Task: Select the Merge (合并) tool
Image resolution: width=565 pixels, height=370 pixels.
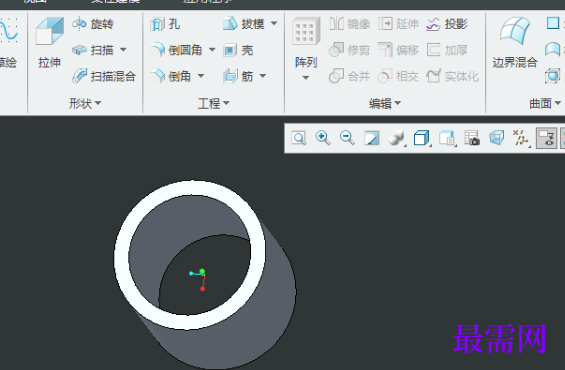Action: [x=350, y=76]
